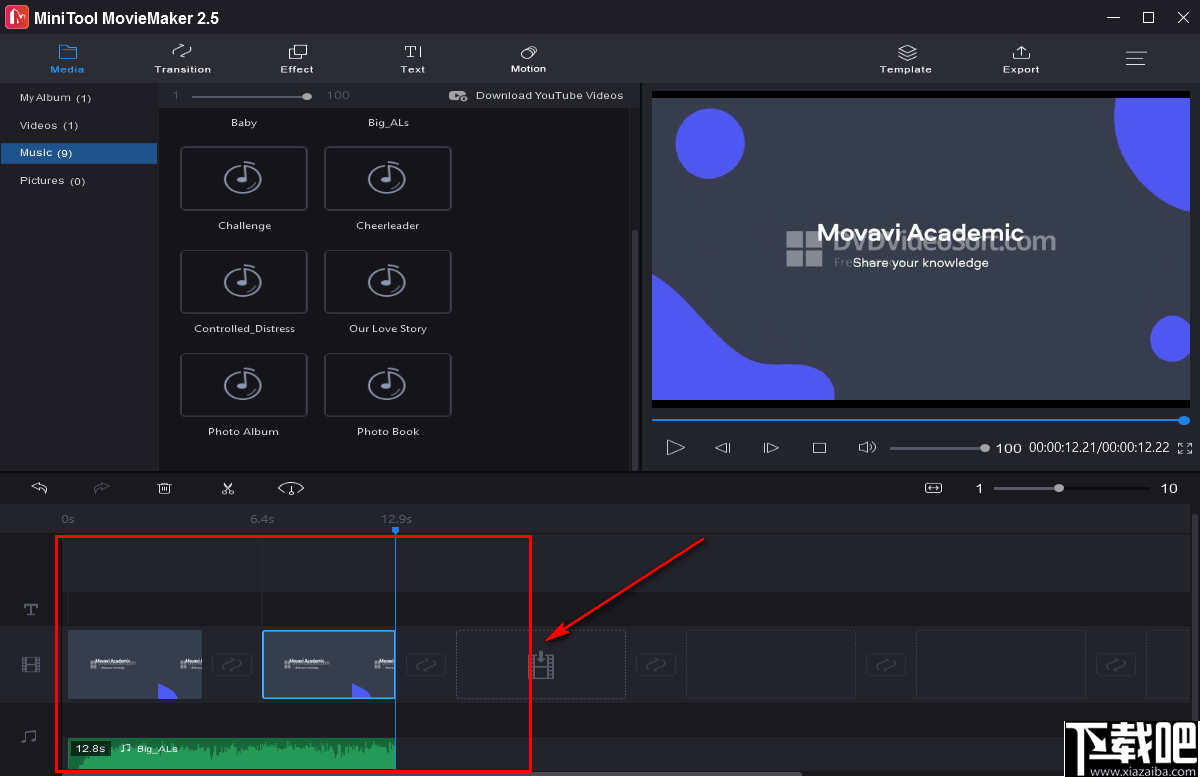Play the preview video

[675, 447]
